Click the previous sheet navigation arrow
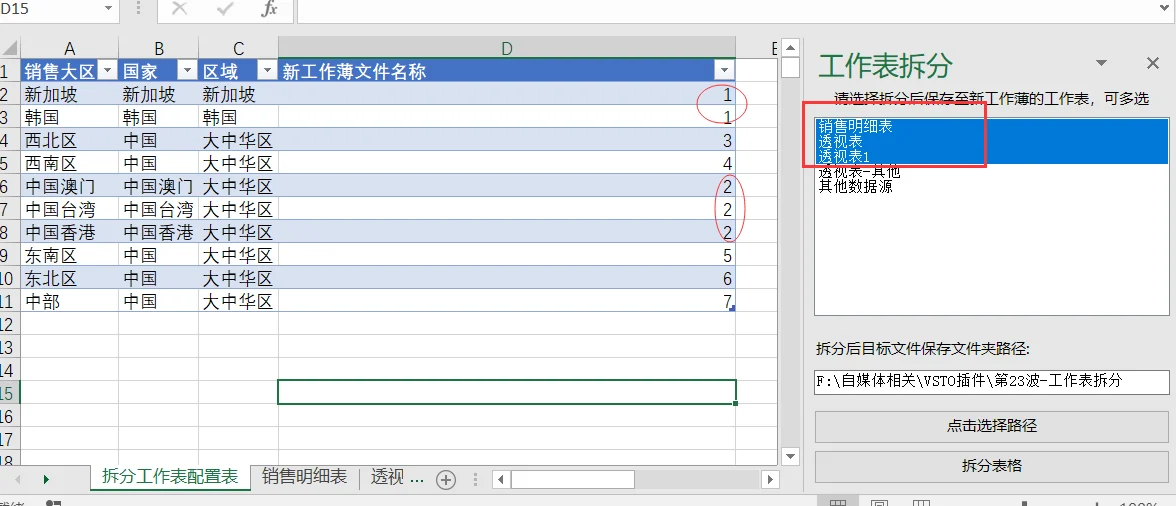This screenshot has width=1176, height=506. click(x=16, y=479)
